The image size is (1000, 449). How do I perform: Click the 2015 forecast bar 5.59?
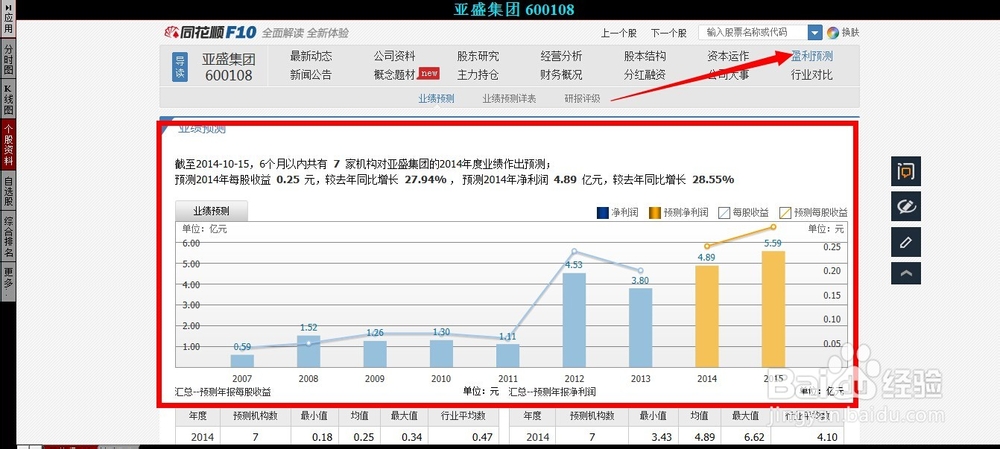[x=773, y=309]
